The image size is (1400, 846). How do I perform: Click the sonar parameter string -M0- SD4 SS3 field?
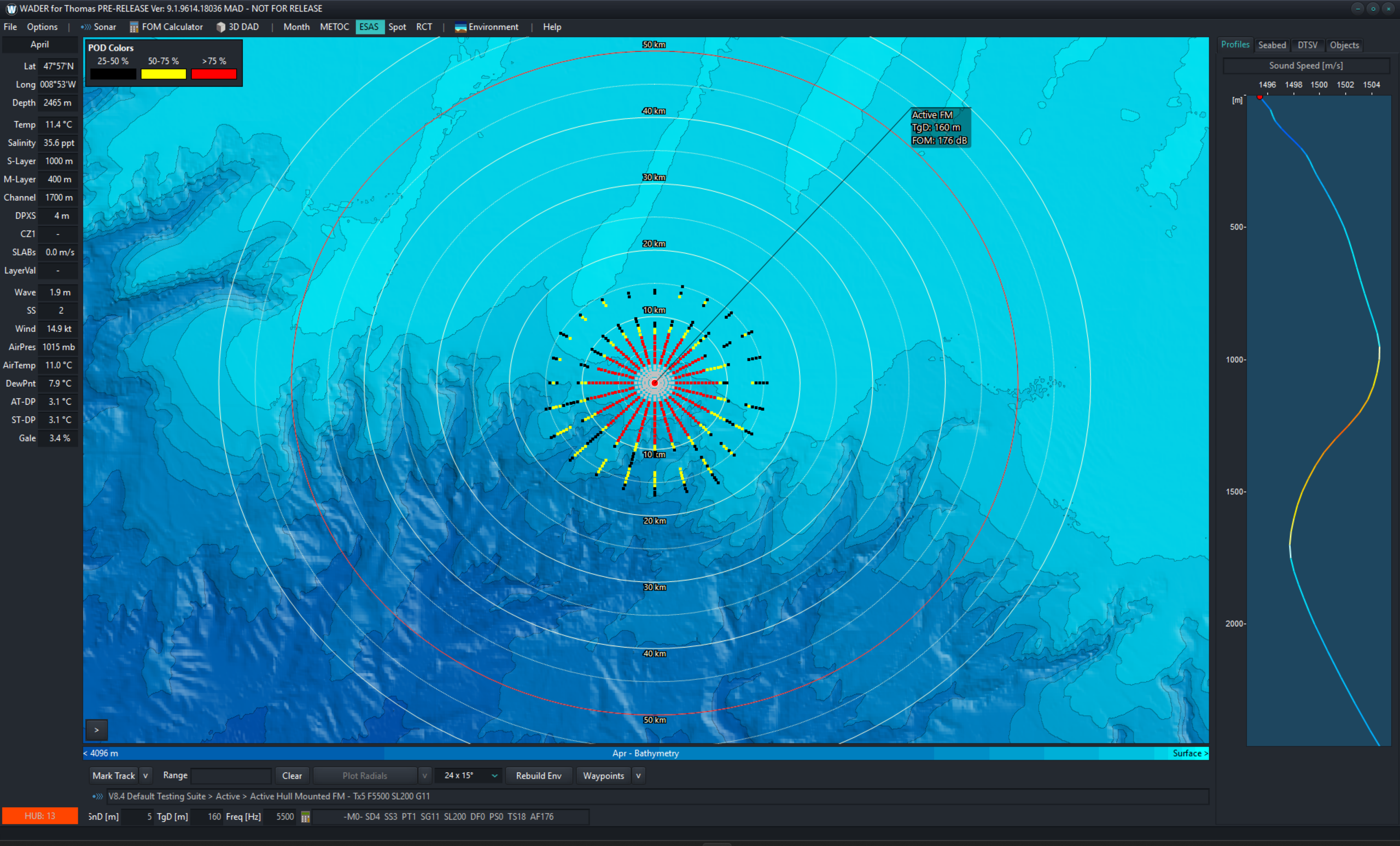(451, 817)
